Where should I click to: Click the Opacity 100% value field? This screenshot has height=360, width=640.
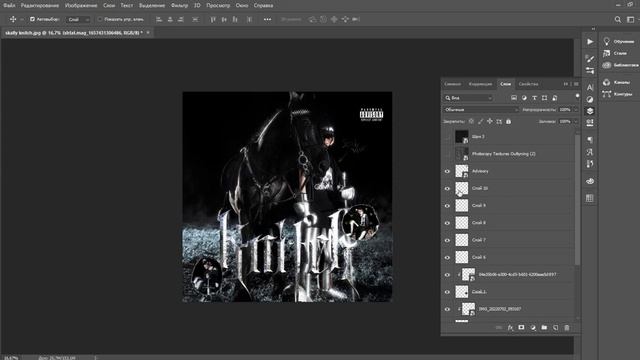(565, 109)
